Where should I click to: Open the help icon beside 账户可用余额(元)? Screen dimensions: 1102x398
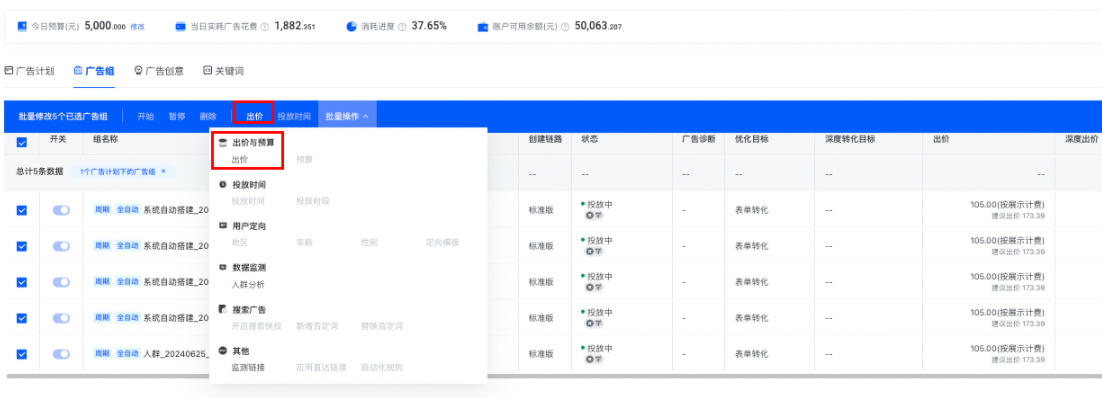(x=565, y=27)
